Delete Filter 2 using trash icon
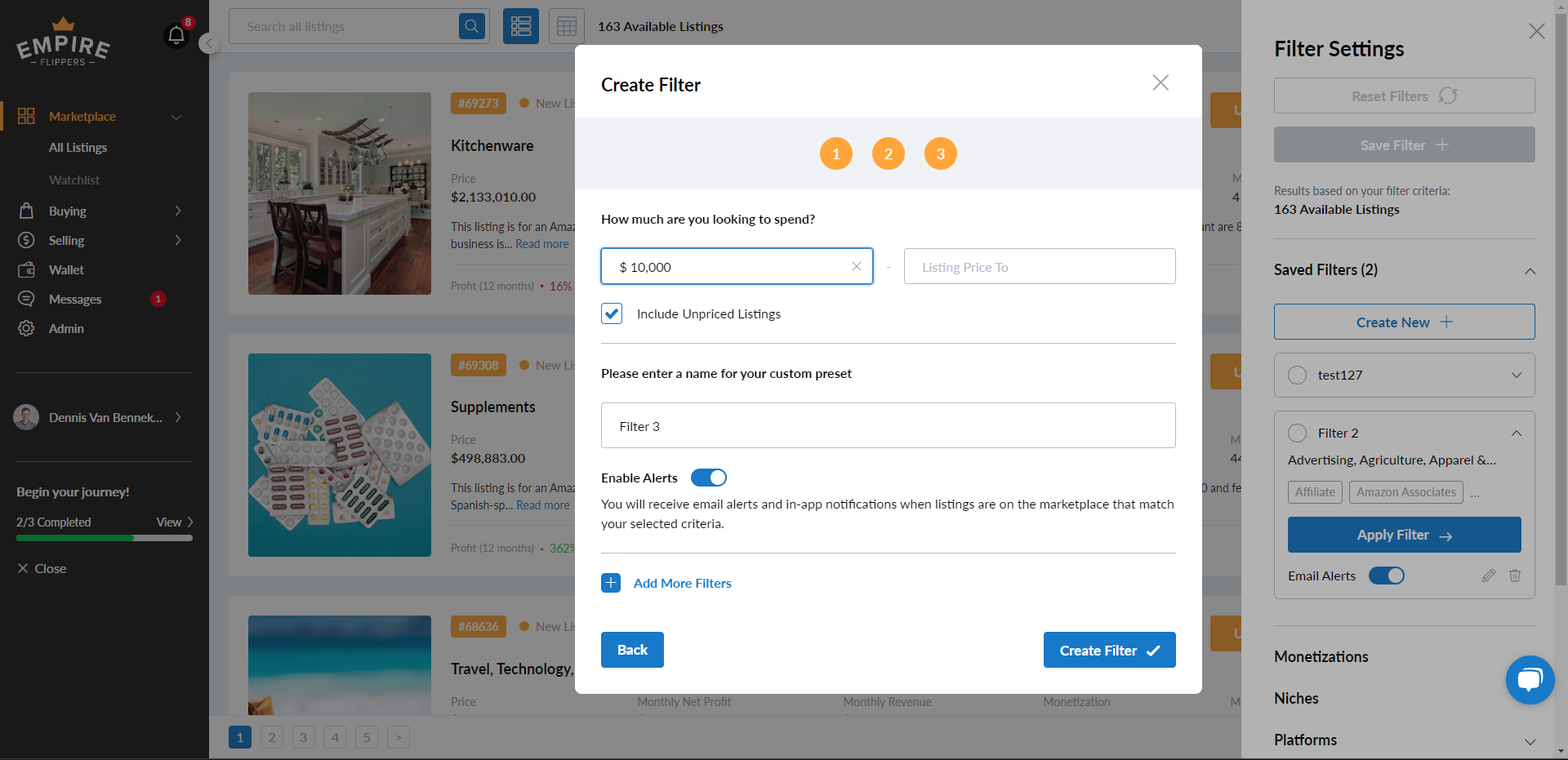 pos(1515,576)
